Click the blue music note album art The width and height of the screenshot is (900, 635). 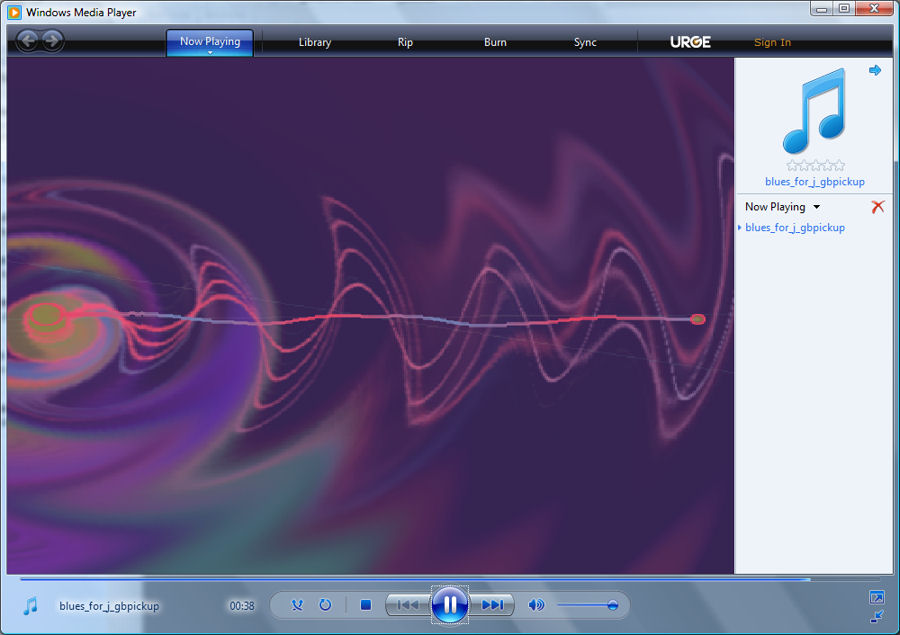(815, 111)
